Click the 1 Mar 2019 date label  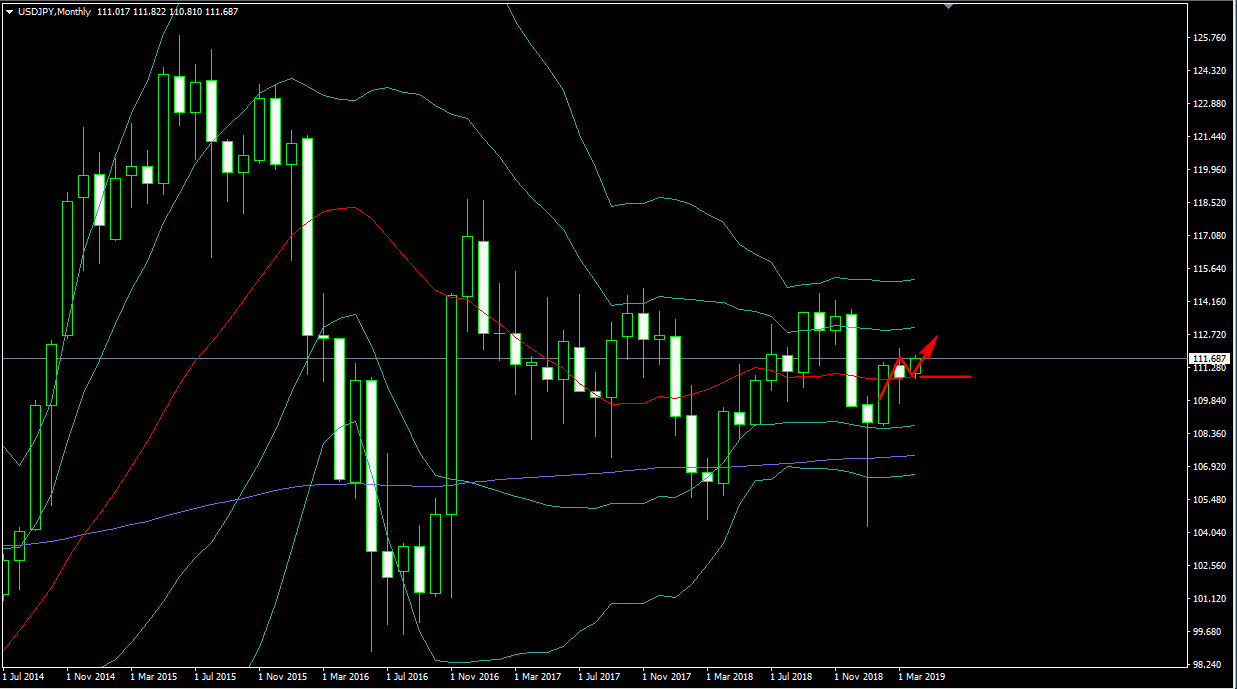923,677
